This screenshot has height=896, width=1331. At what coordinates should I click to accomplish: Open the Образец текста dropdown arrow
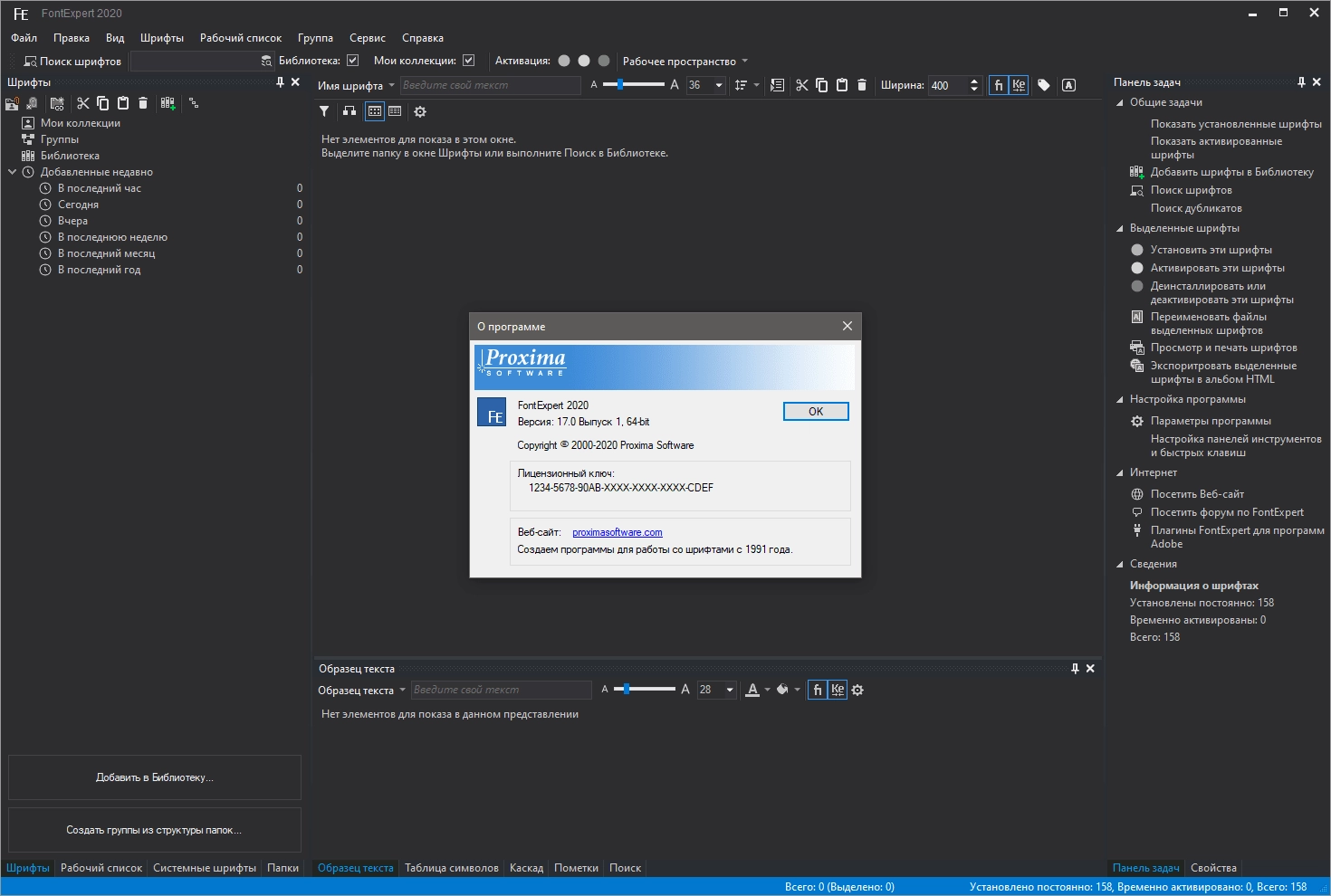pyautogui.click(x=403, y=690)
